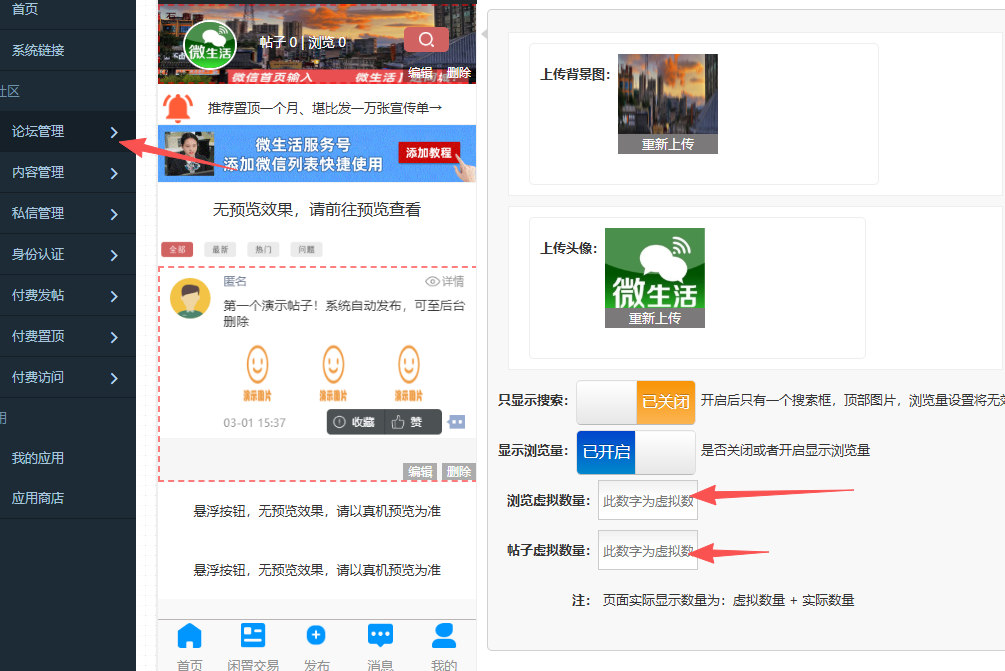Click the 赞 thumbs-up icon on the post
This screenshot has width=1005, height=671.
pyautogui.click(x=398, y=423)
